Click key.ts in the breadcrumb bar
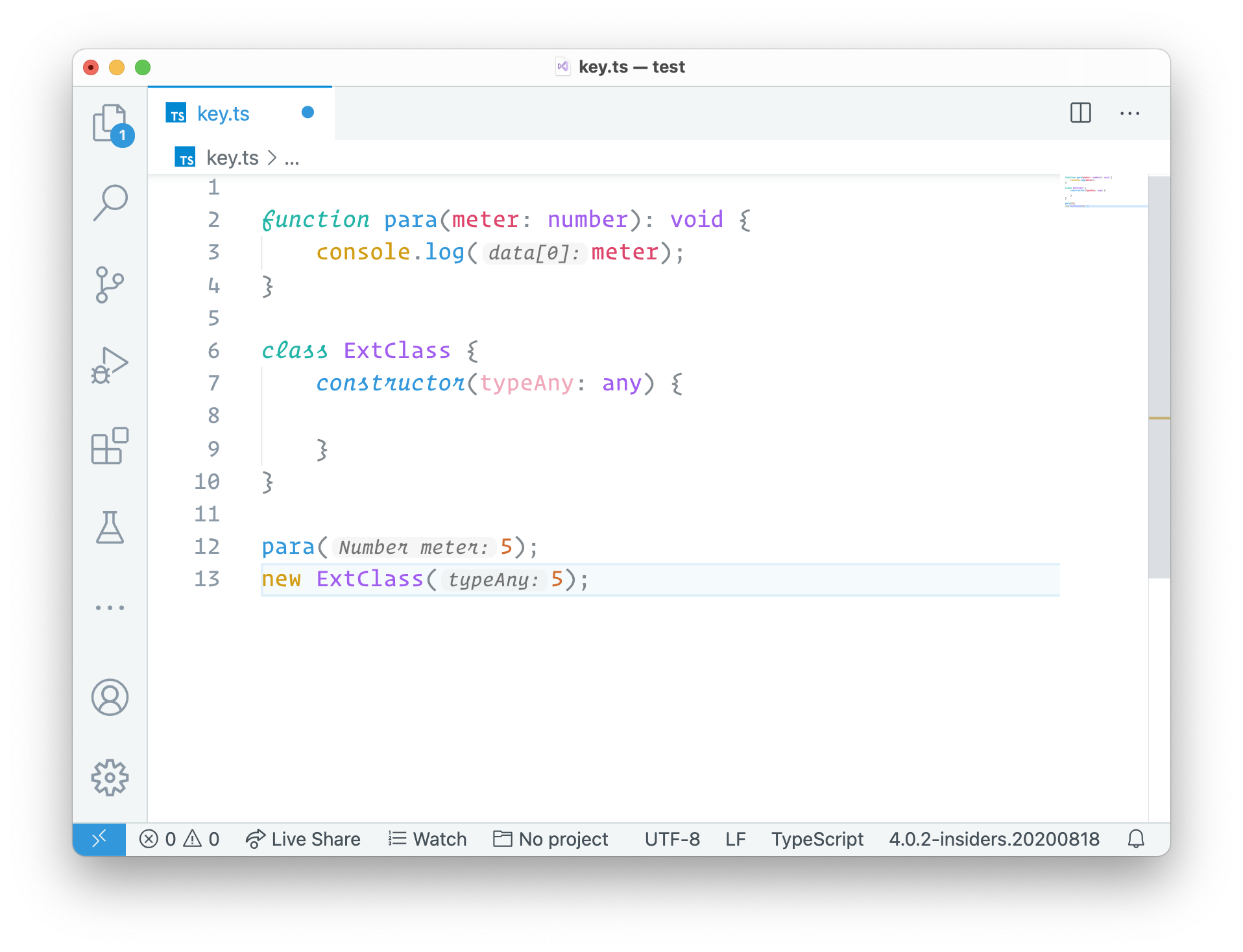The image size is (1243, 952). tap(232, 158)
